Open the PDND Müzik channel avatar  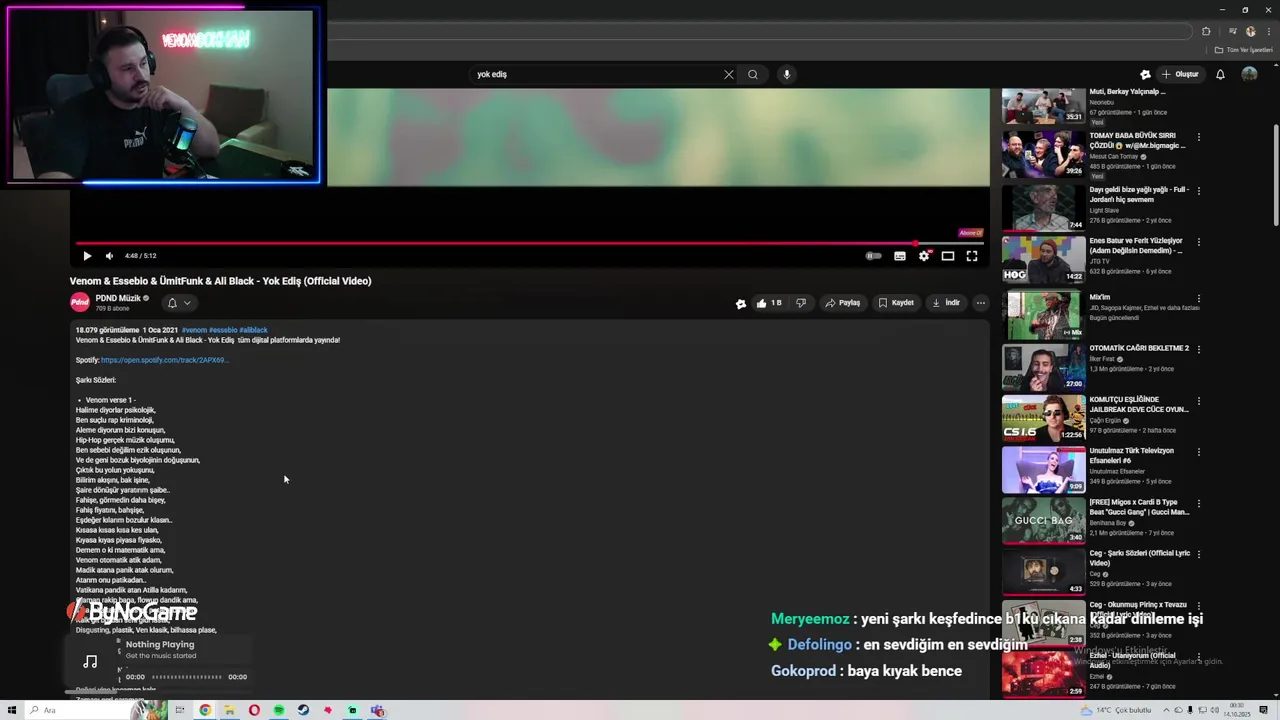80,302
